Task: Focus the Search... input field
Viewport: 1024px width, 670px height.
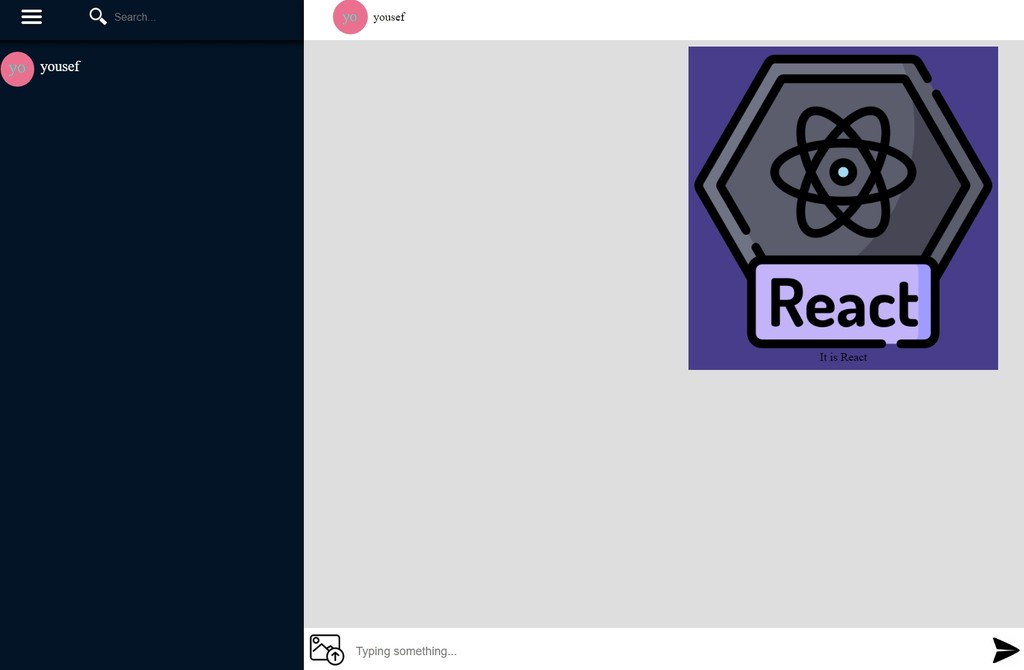Action: (x=196, y=17)
